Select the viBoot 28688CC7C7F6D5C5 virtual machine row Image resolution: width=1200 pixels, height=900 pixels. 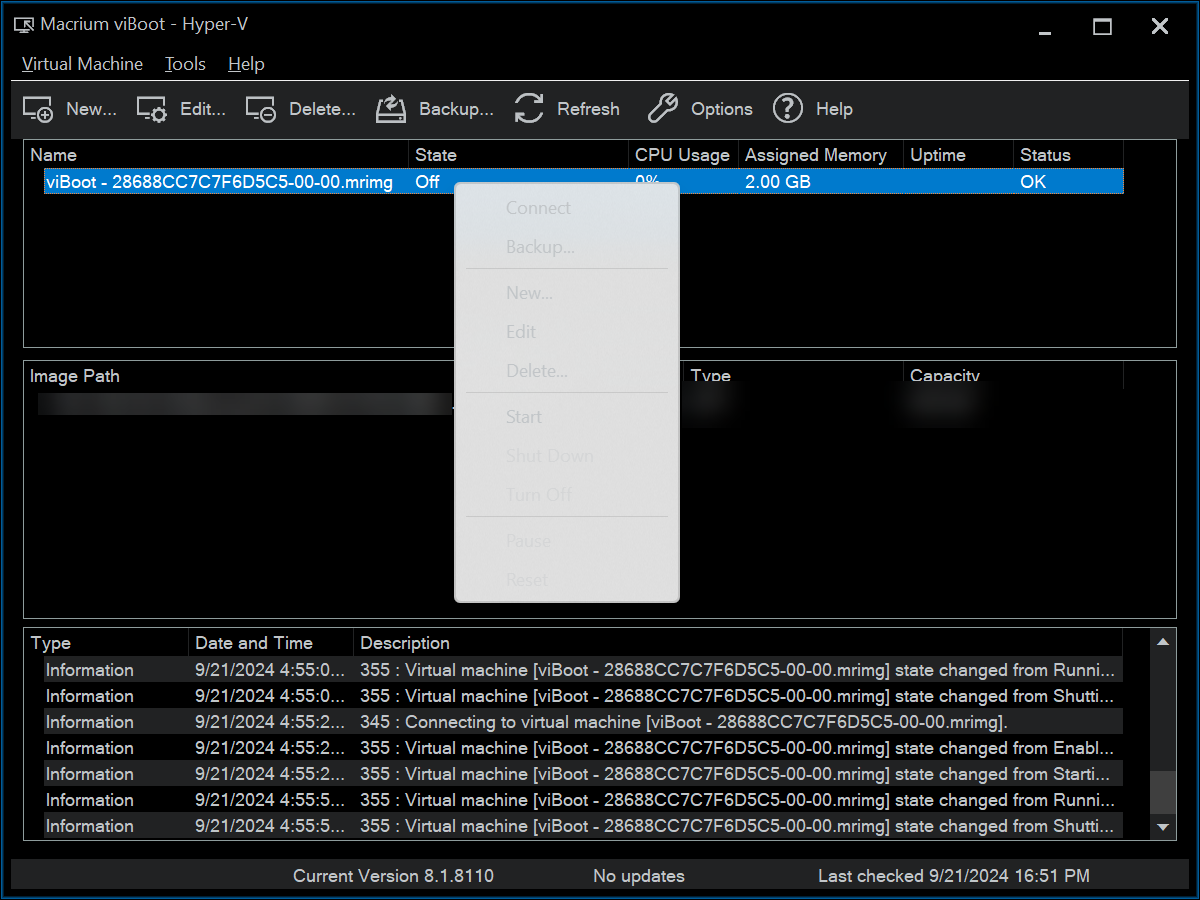[x=584, y=182]
